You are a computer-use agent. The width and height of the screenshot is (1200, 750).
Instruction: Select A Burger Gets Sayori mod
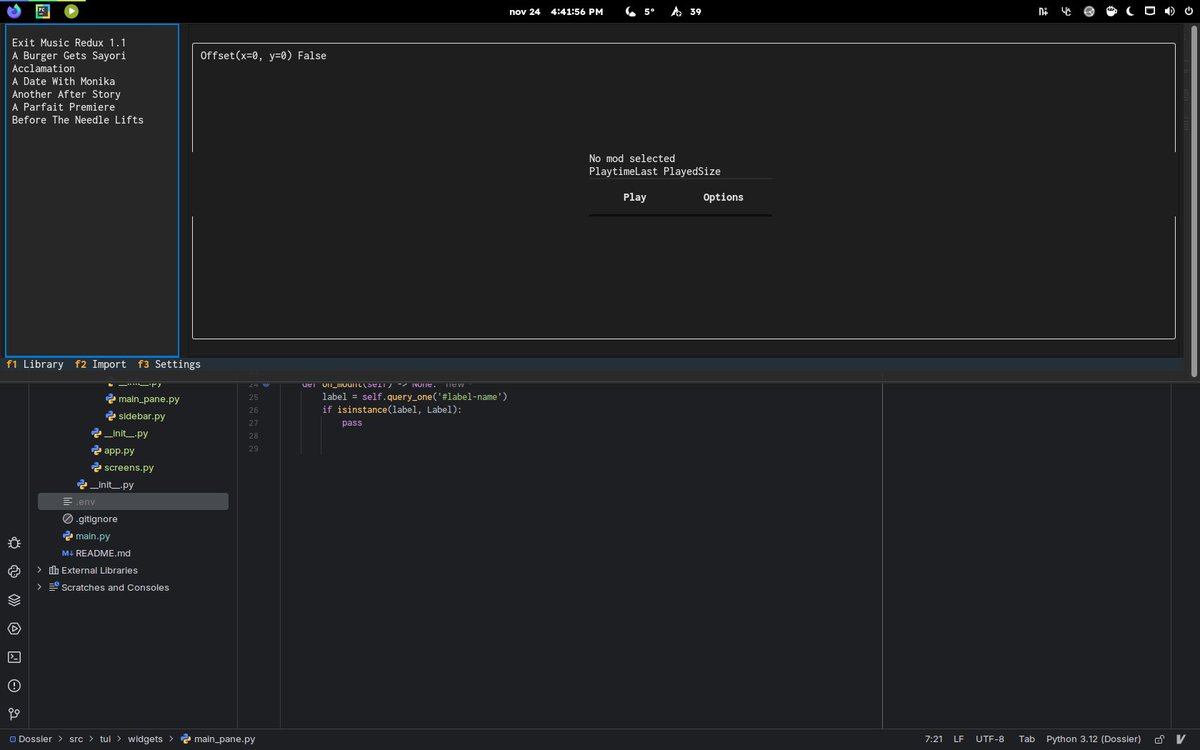[x=69, y=56]
